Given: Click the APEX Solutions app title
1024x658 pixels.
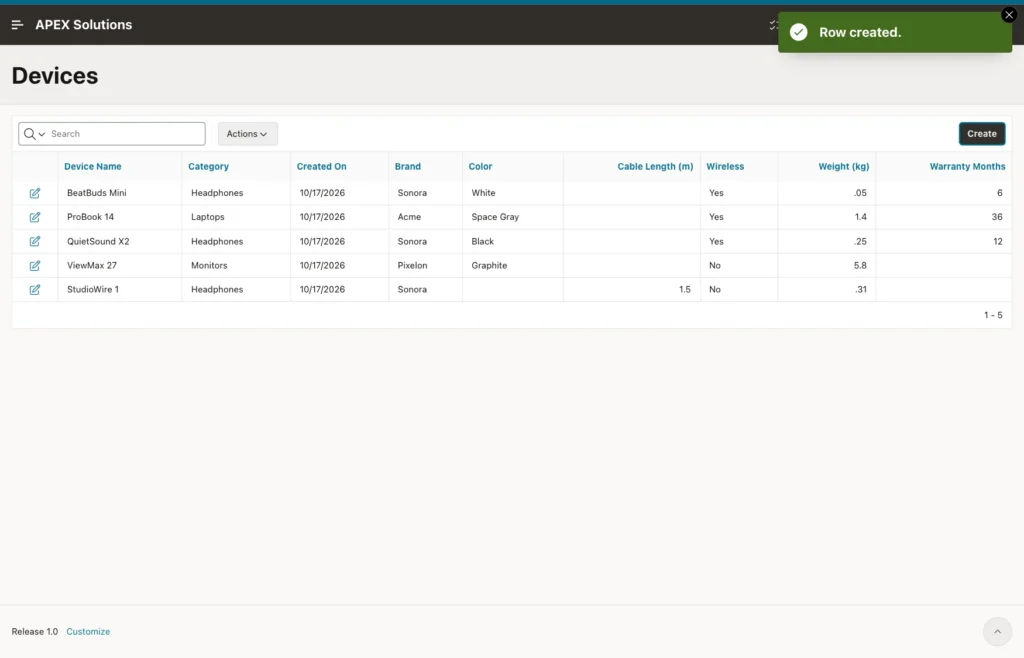Looking at the screenshot, I should pos(84,25).
